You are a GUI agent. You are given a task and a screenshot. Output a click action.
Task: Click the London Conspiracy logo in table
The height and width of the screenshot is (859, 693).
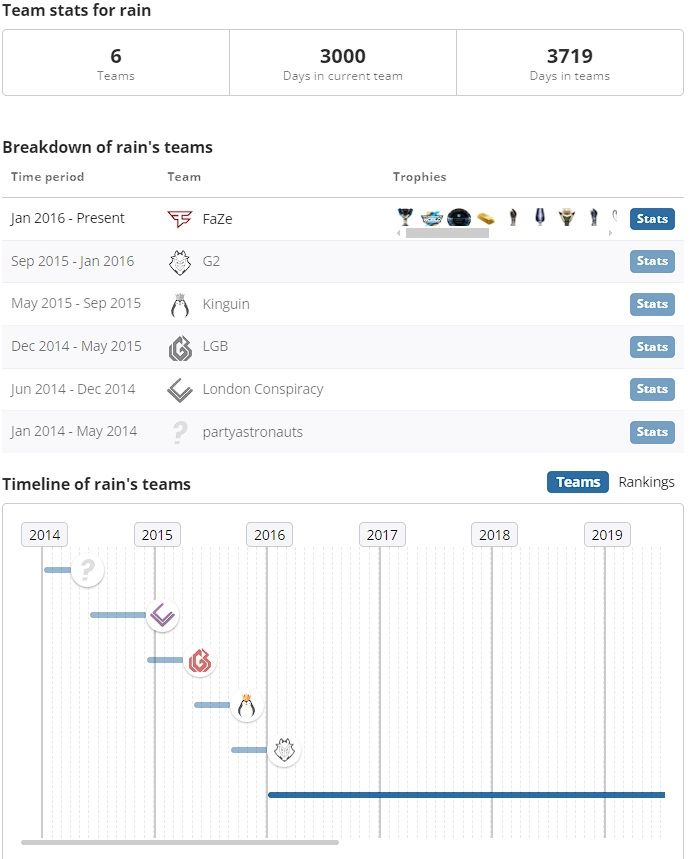tap(180, 390)
